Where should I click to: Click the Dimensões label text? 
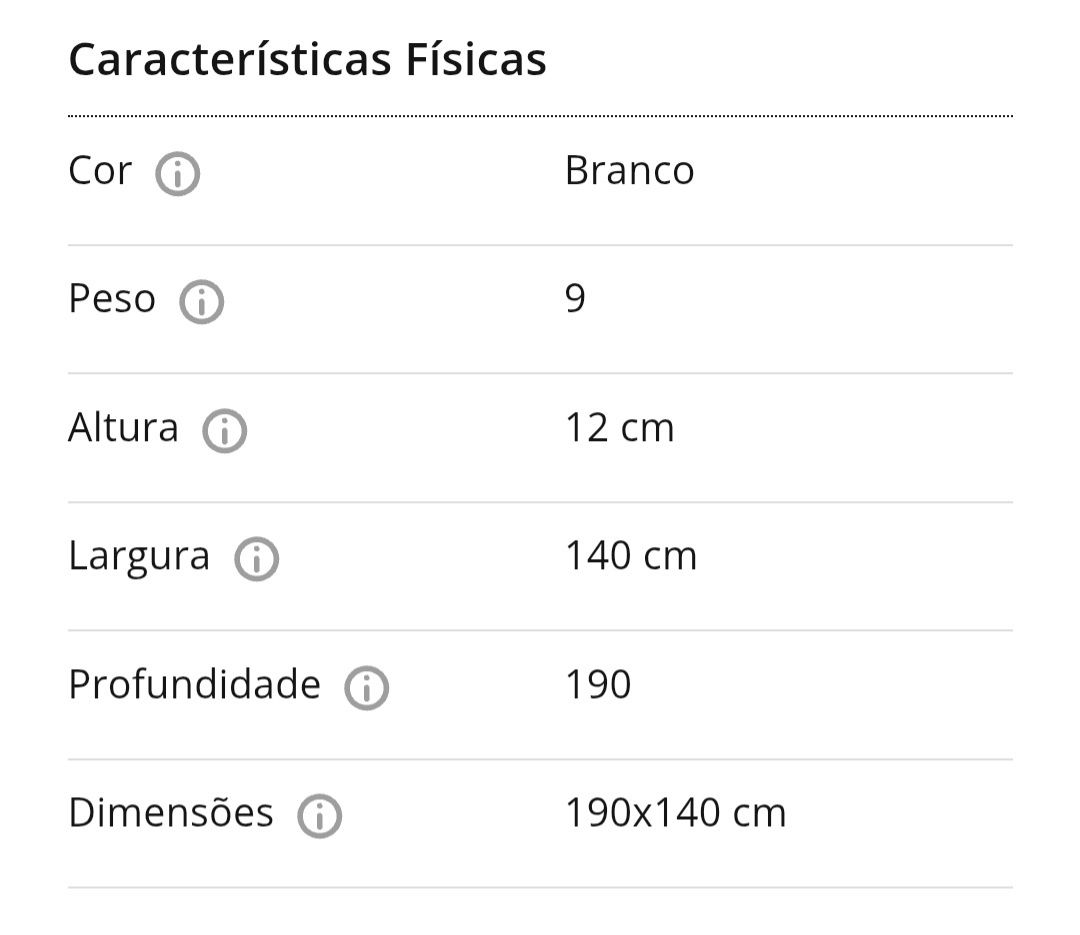(171, 812)
